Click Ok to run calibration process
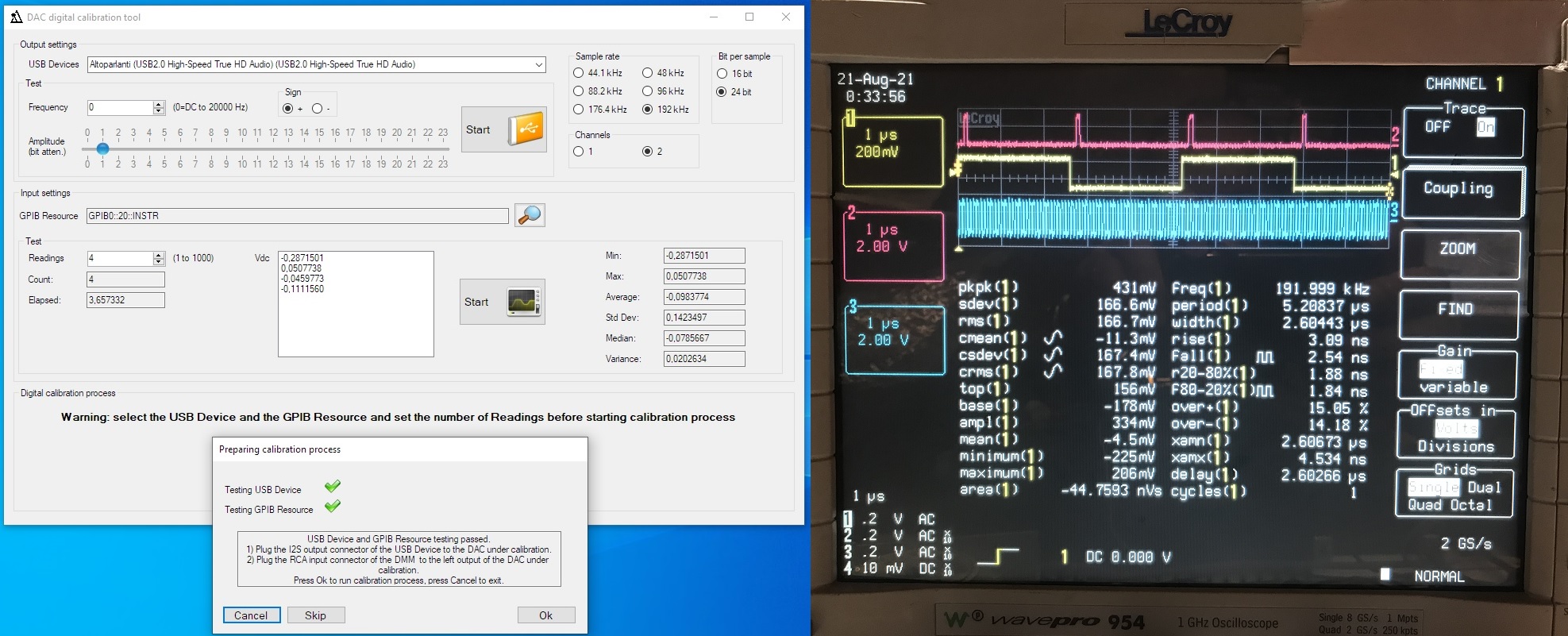 pyautogui.click(x=546, y=615)
